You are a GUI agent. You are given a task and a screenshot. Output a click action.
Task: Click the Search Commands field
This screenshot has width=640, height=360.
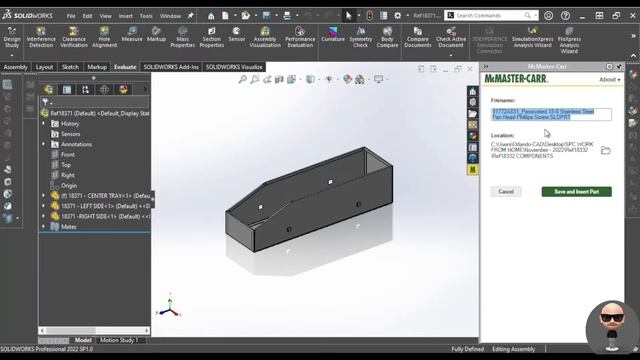[491, 16]
